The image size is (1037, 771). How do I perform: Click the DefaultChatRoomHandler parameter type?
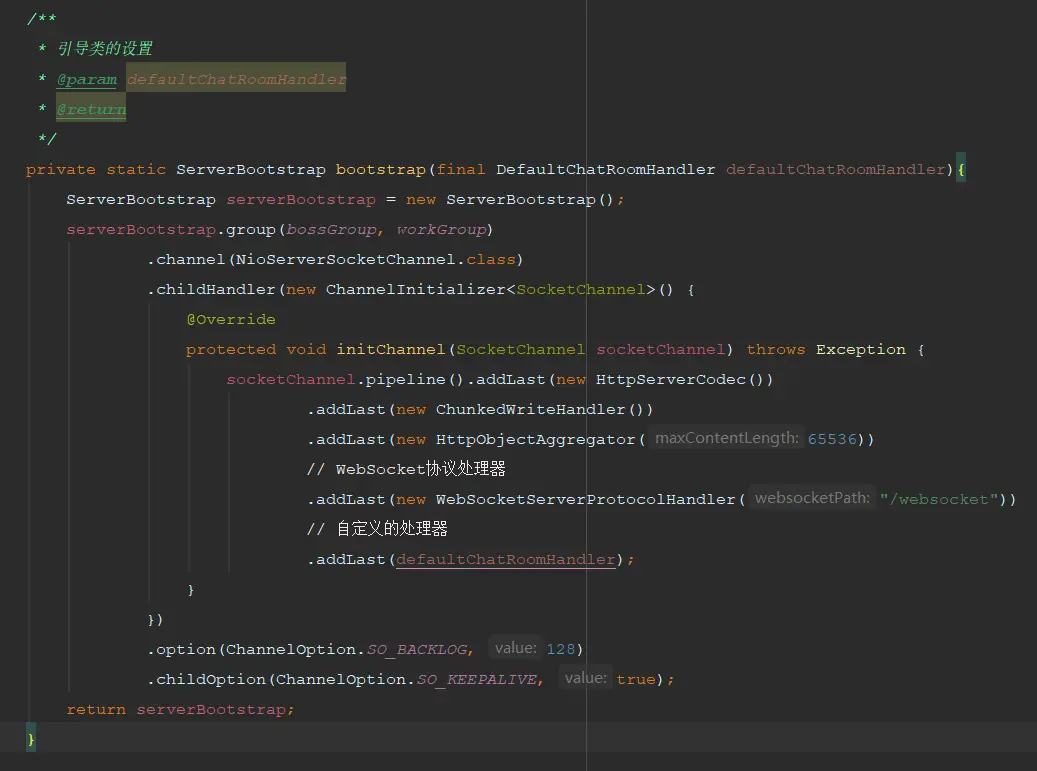point(605,169)
